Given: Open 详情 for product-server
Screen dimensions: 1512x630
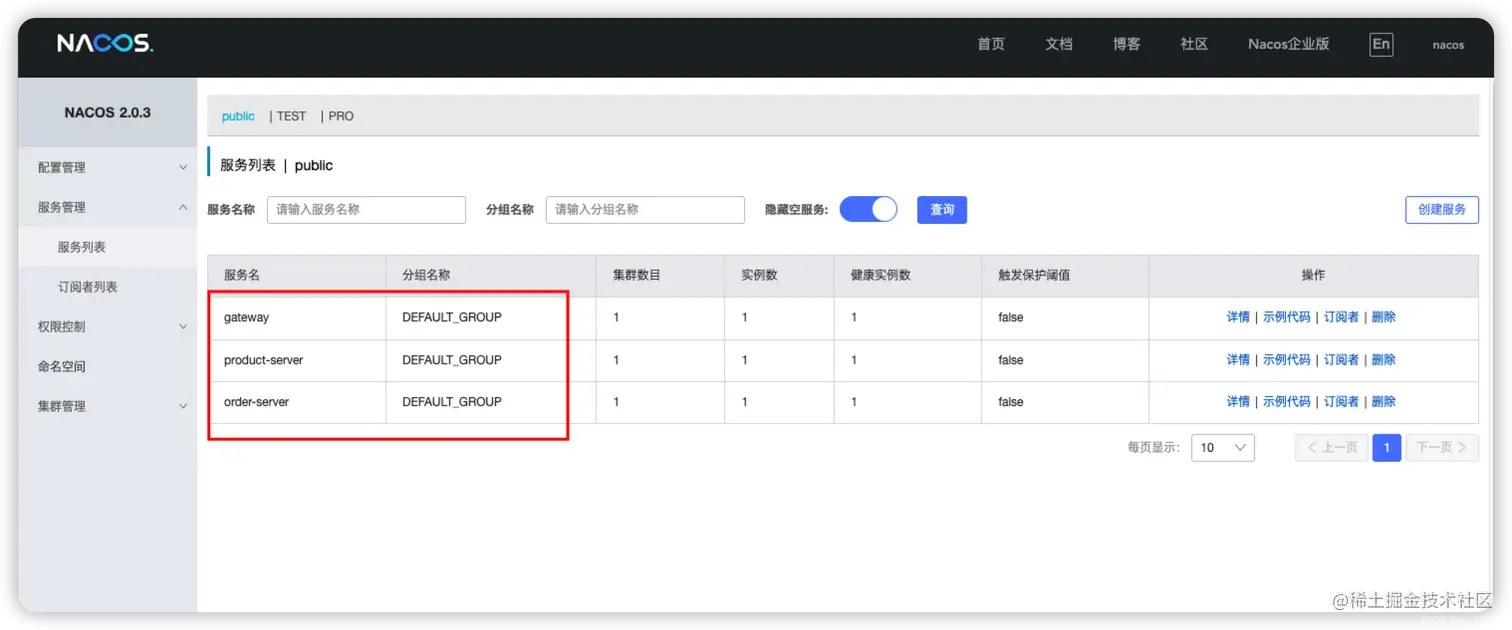Looking at the screenshot, I should [x=1238, y=360].
